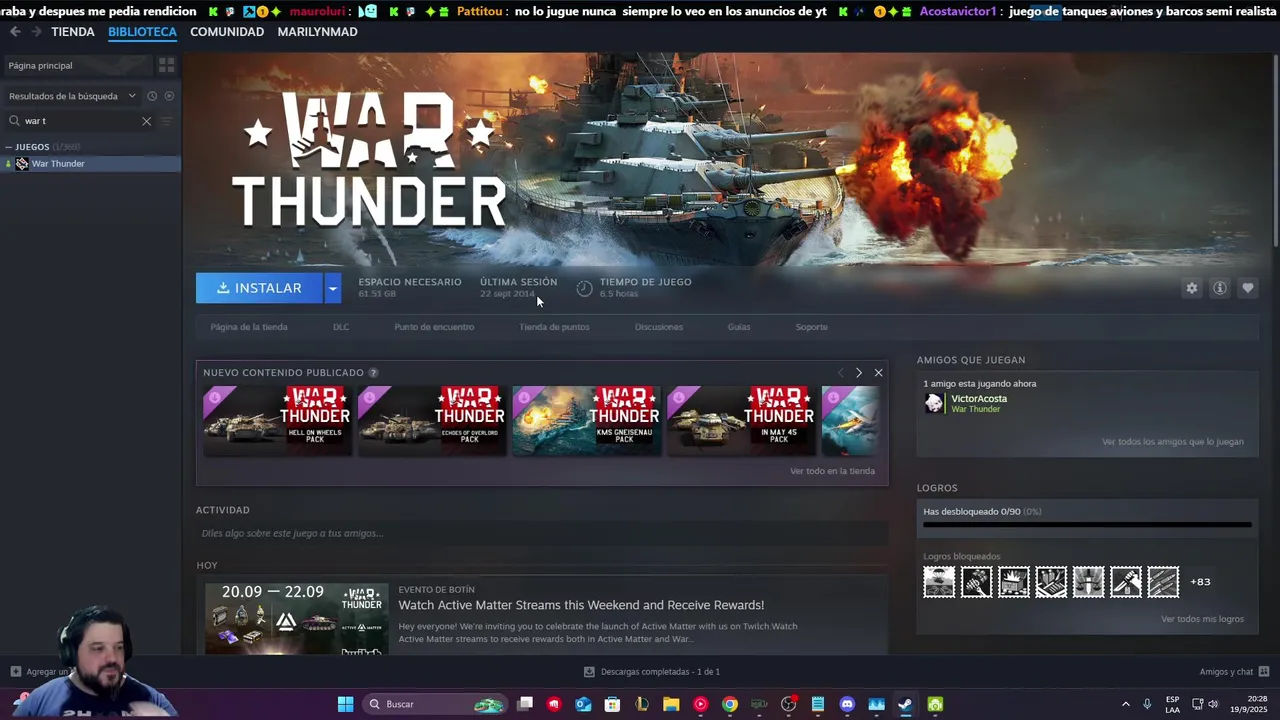Collapse the JUEGOS category
The height and width of the screenshot is (720, 1280).
click(x=8, y=147)
